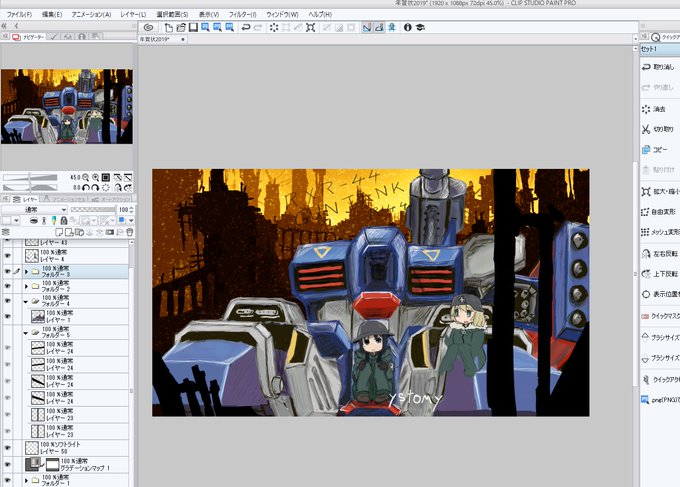Click the Save icon in the command bar
This screenshot has width=680, height=487.
pyautogui.click(x=193, y=27)
